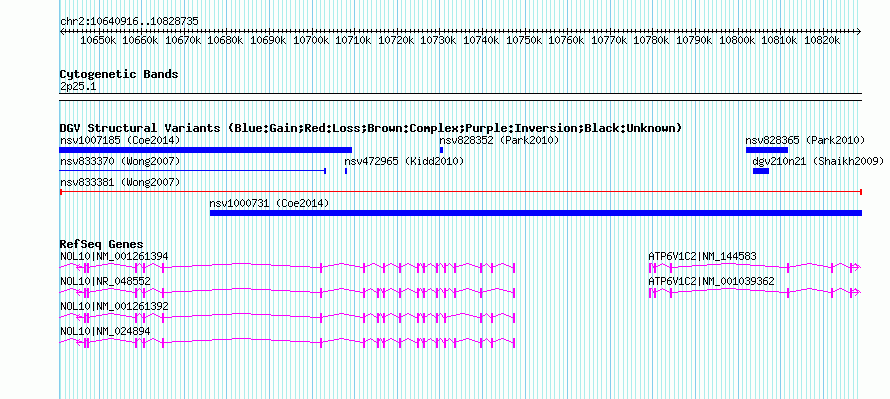Open the nsv828365 (Park2010) variant label
890x399 pixels.
click(805, 140)
